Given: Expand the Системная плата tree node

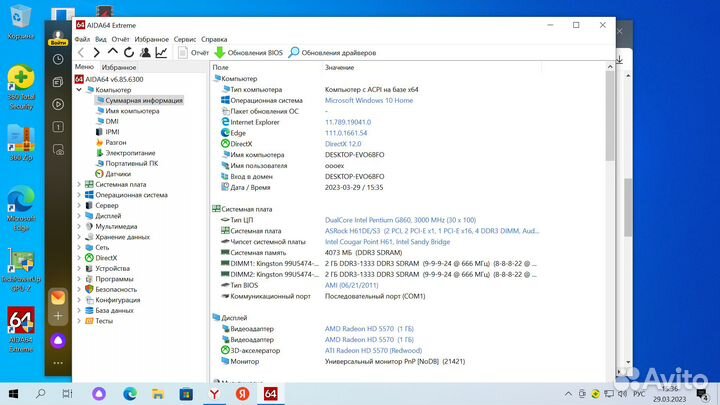Looking at the screenshot, I should (x=79, y=185).
